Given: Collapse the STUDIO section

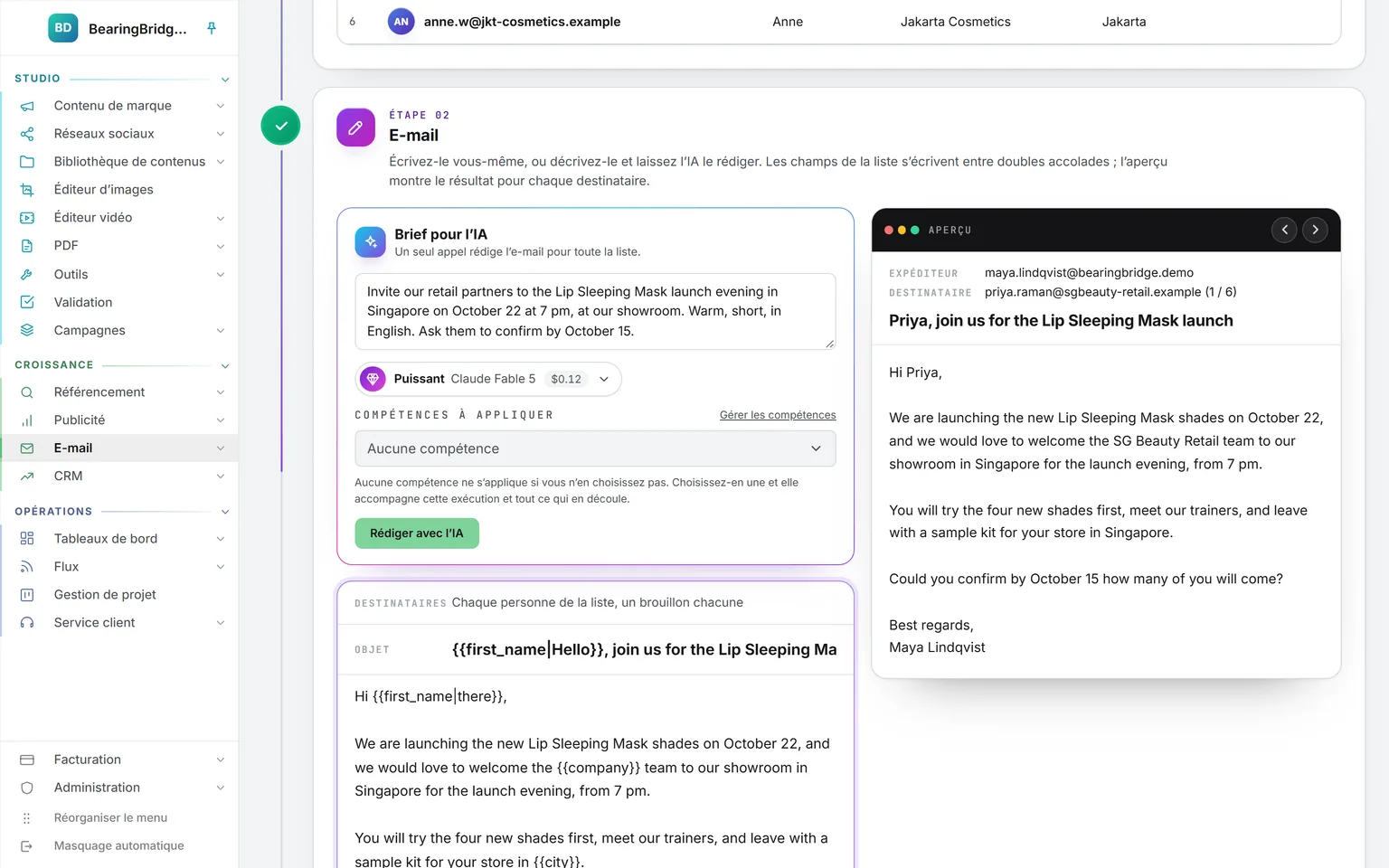Looking at the screenshot, I should pyautogui.click(x=225, y=80).
